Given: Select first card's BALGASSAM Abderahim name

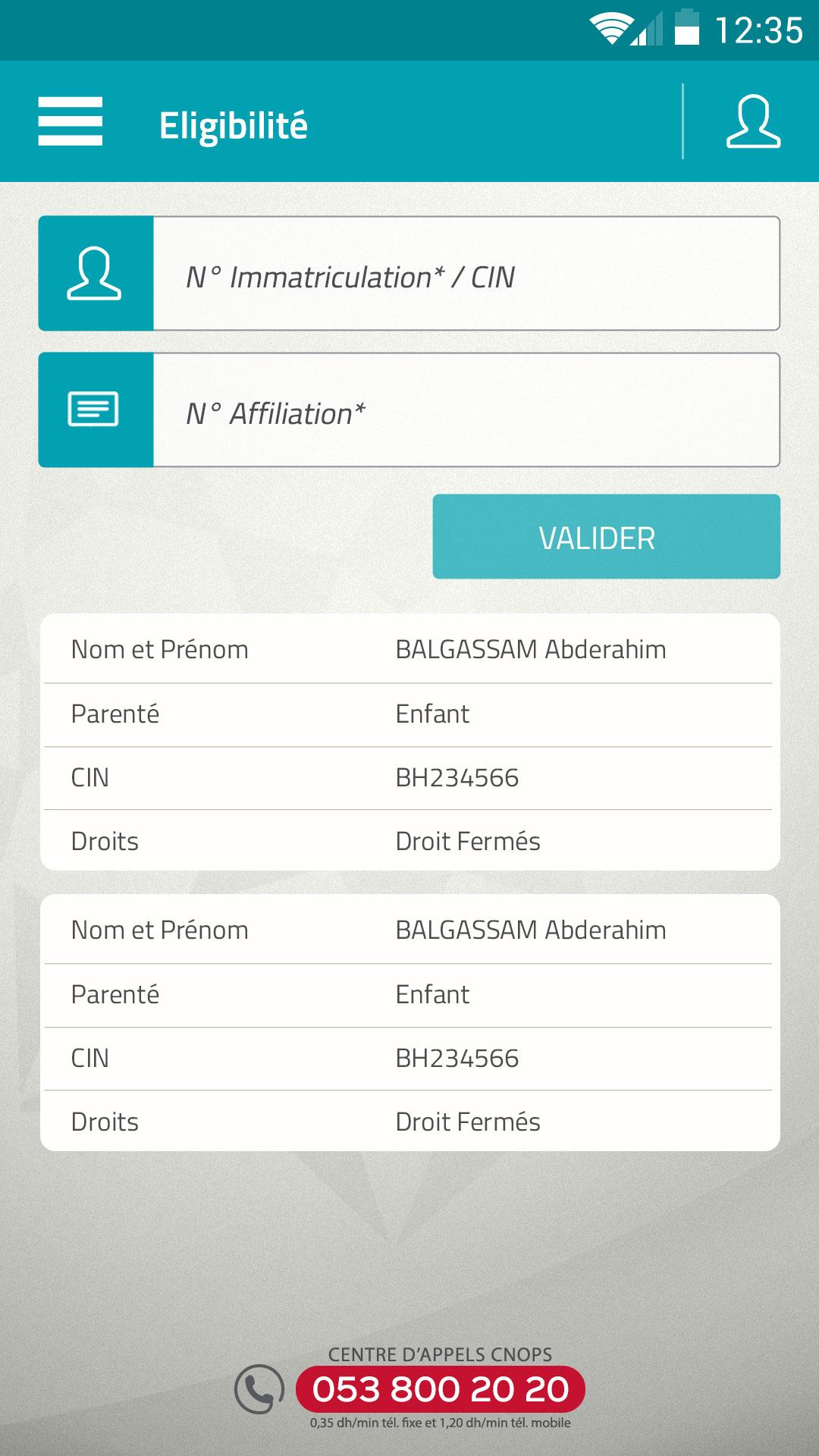Looking at the screenshot, I should pos(531,650).
